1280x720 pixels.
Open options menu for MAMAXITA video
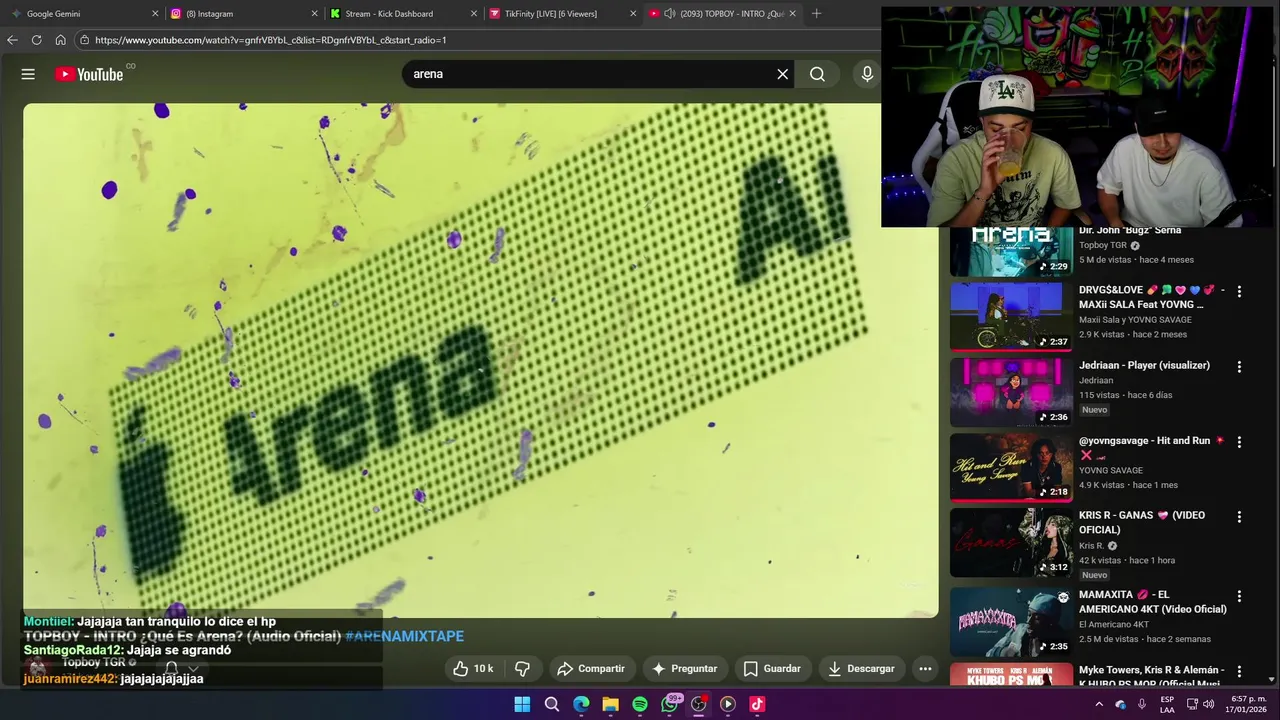point(1239,596)
